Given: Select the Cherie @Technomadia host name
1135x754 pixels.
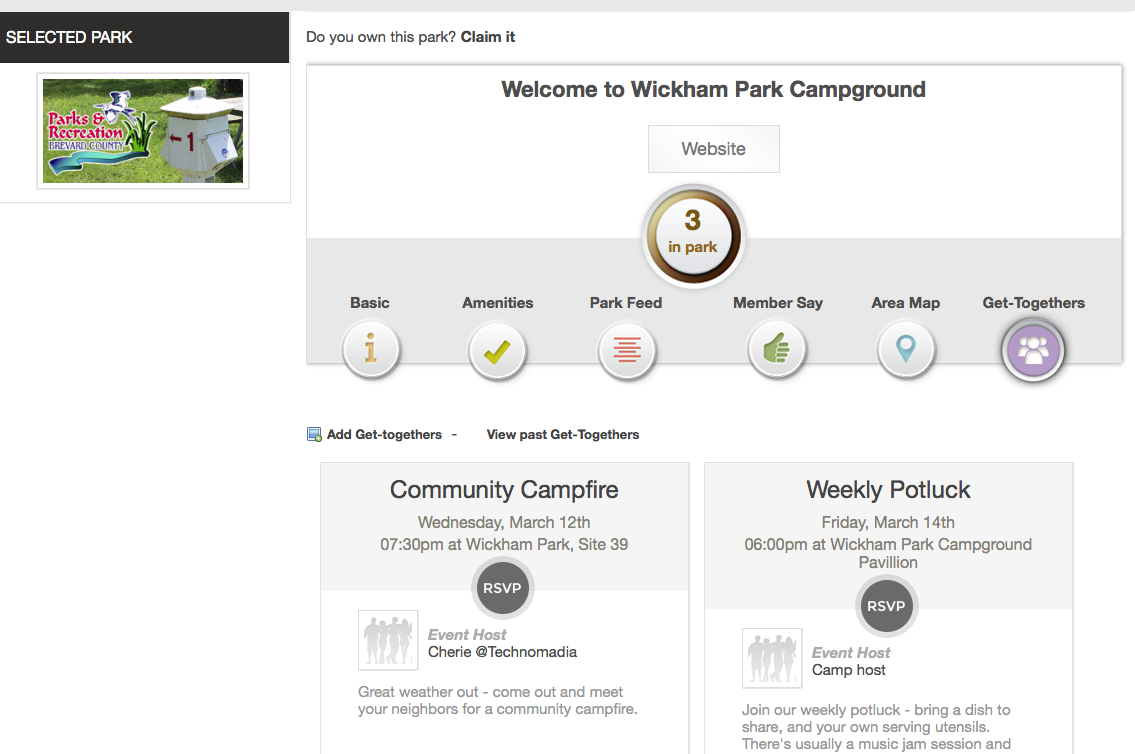Looking at the screenshot, I should click(x=502, y=652).
